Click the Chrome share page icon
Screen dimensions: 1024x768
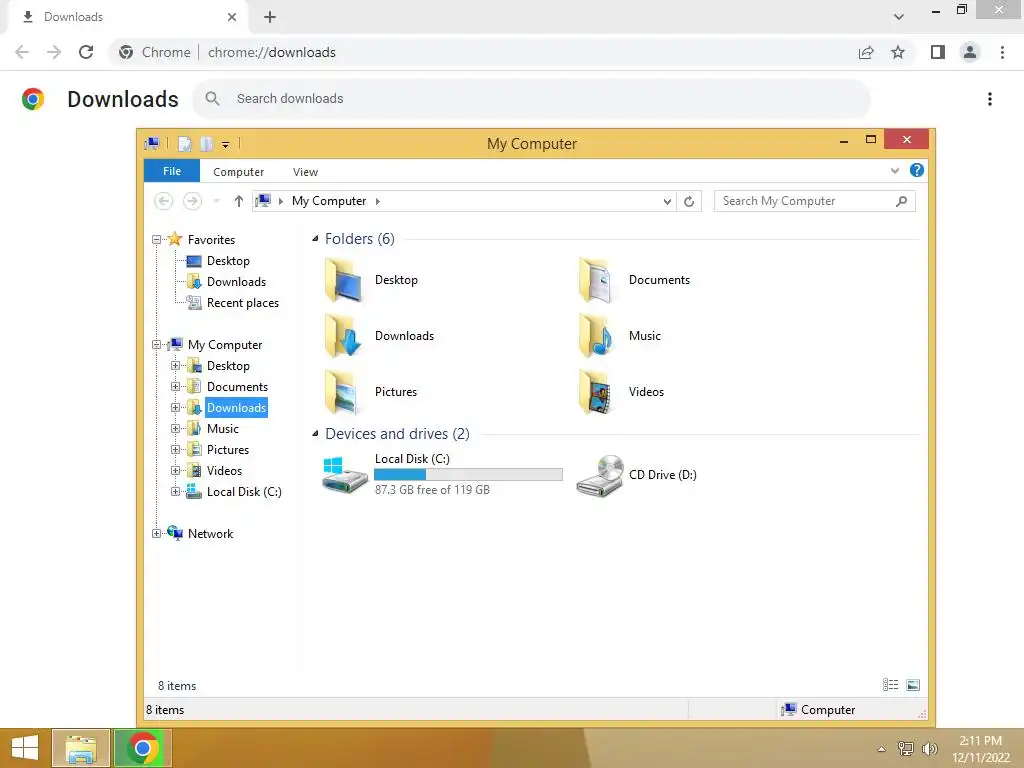[866, 52]
